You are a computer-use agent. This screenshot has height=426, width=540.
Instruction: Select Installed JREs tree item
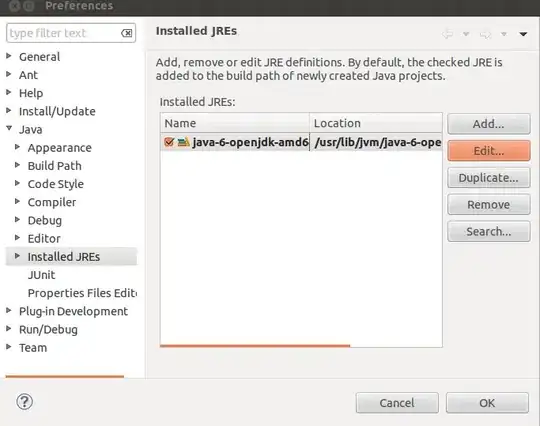pyautogui.click(x=64, y=257)
